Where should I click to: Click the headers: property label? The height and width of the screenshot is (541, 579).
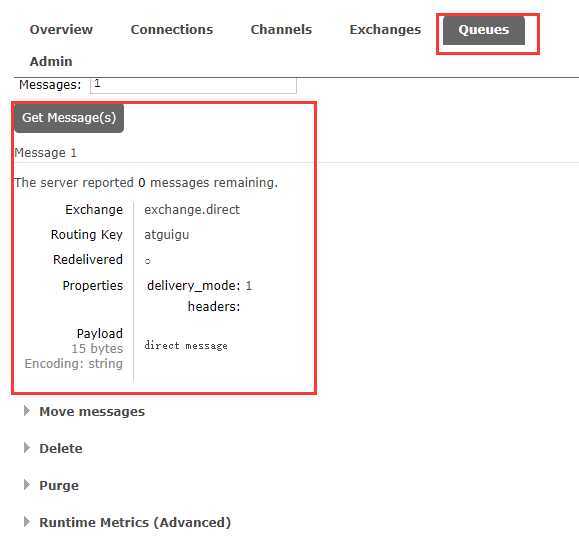click(x=214, y=307)
